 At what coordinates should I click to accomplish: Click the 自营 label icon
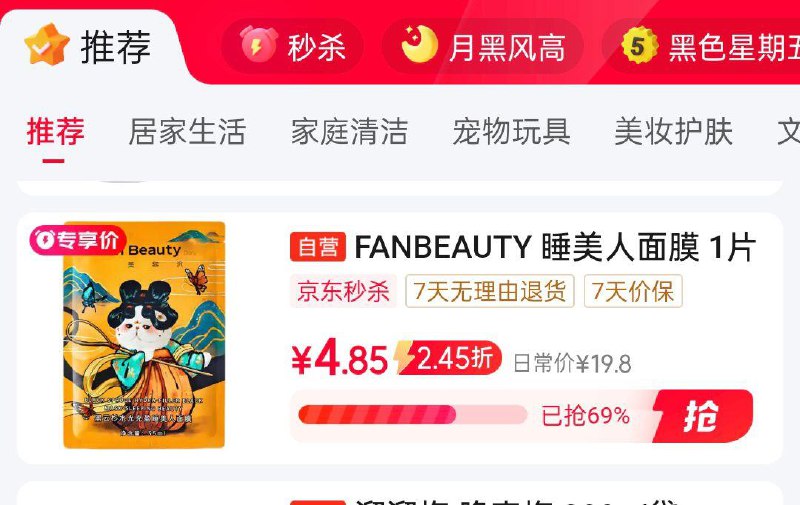point(318,247)
